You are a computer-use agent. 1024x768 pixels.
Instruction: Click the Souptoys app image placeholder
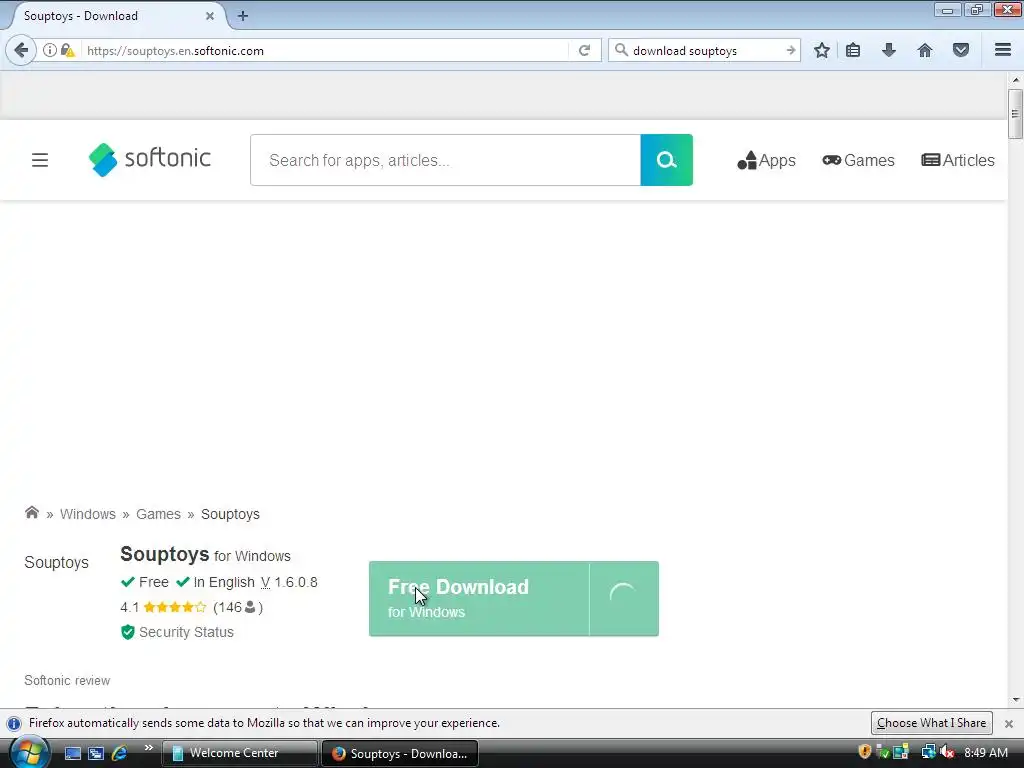[x=56, y=562]
